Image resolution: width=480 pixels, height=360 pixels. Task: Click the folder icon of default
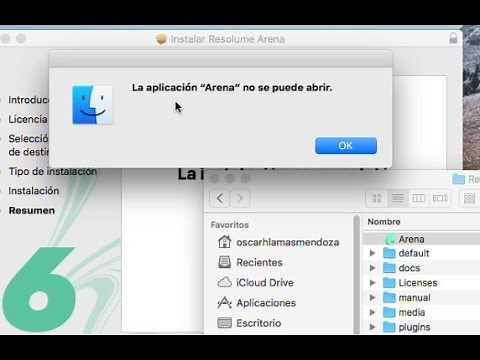click(389, 253)
